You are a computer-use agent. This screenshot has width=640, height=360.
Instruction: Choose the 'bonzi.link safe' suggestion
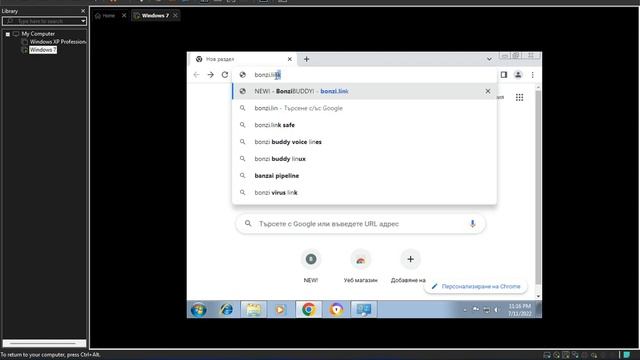click(364, 125)
